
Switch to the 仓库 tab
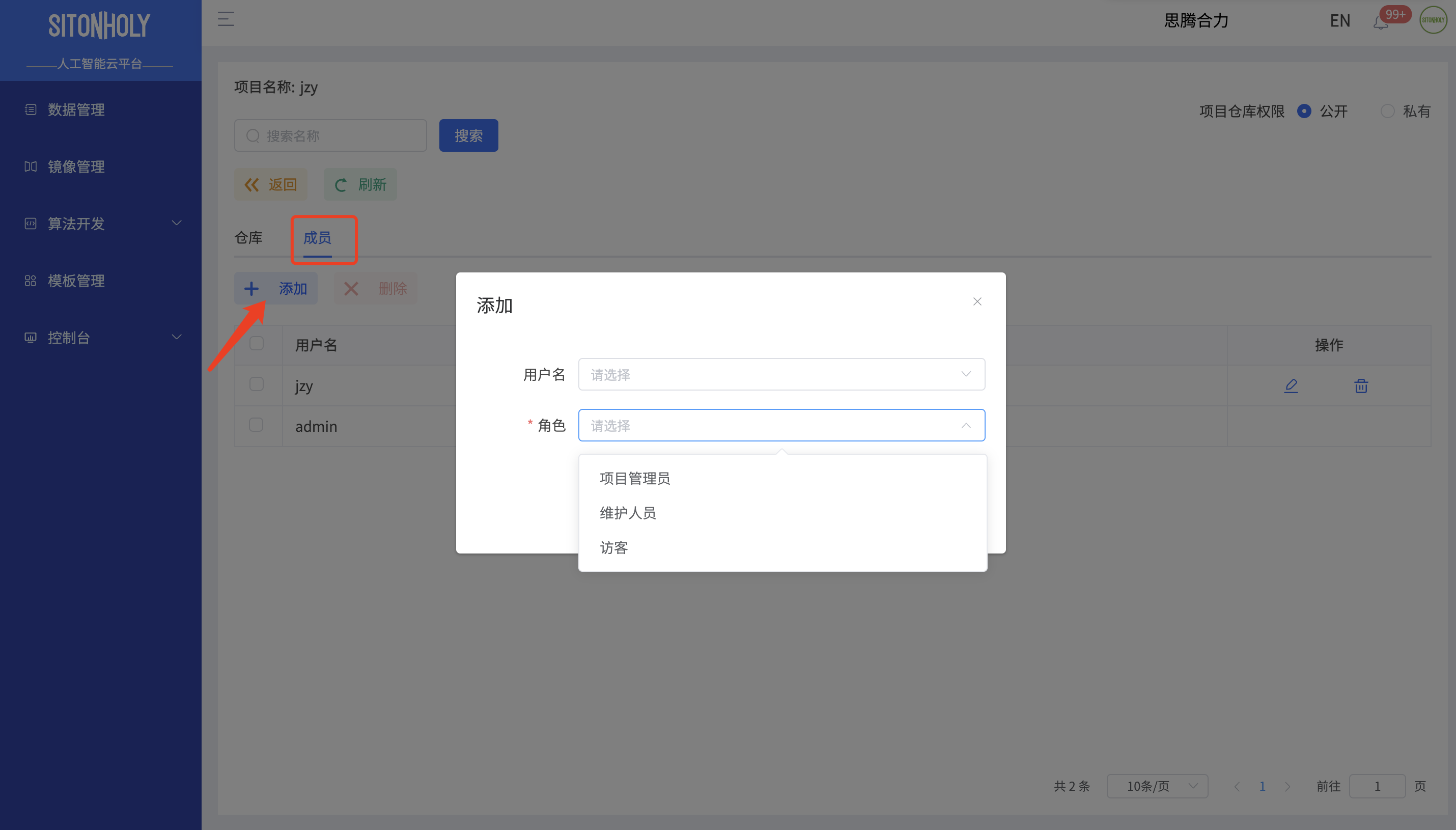tap(248, 238)
